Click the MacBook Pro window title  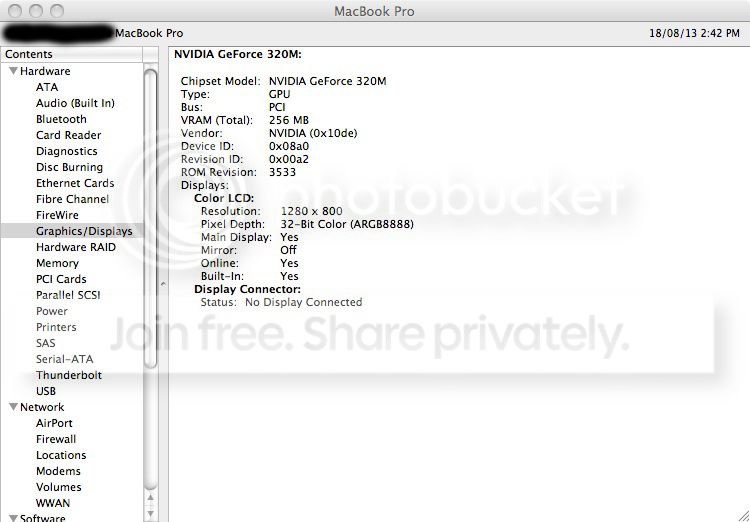click(x=374, y=11)
